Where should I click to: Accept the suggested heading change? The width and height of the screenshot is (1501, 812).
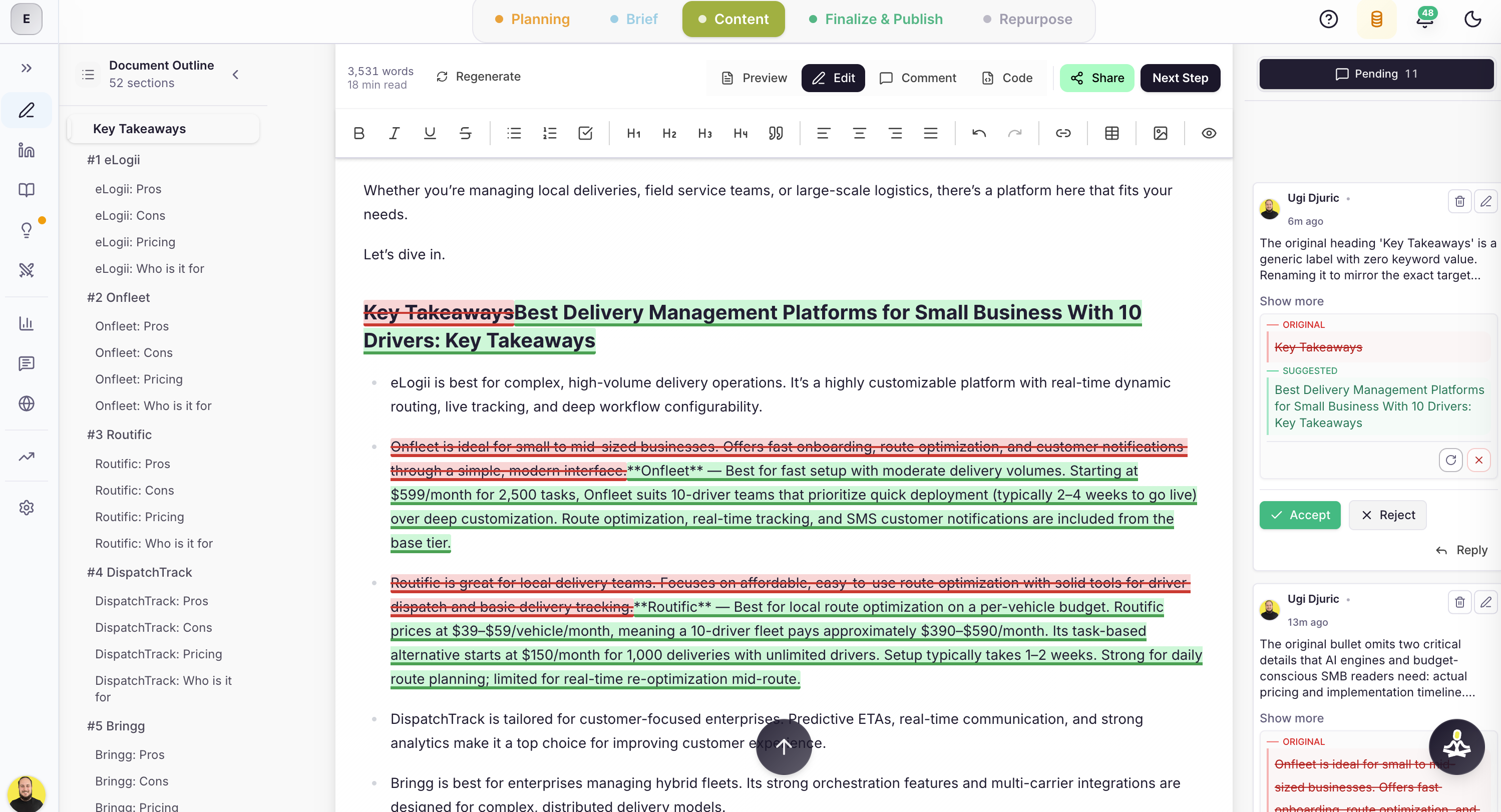tap(1299, 515)
